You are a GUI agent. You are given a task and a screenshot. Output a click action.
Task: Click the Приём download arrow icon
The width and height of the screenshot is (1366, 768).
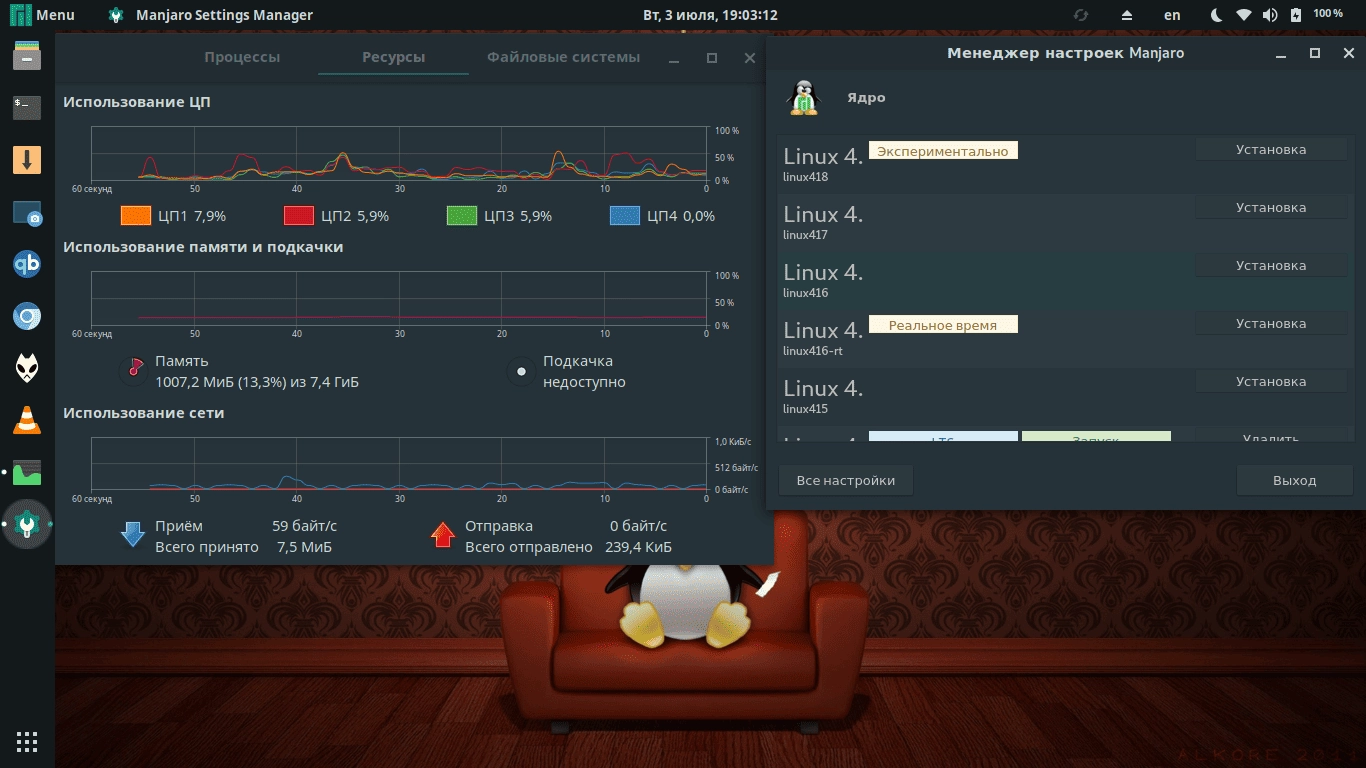[x=133, y=535]
